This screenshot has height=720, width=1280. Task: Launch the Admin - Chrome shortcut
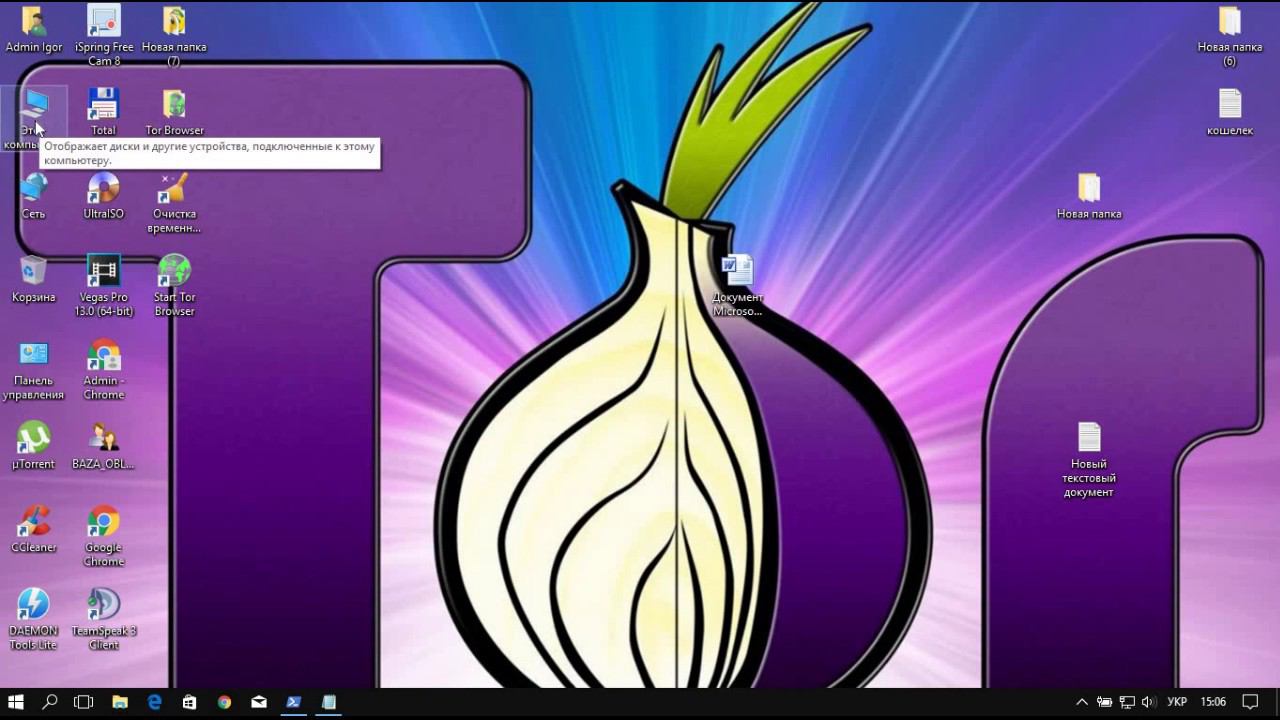pyautogui.click(x=104, y=355)
